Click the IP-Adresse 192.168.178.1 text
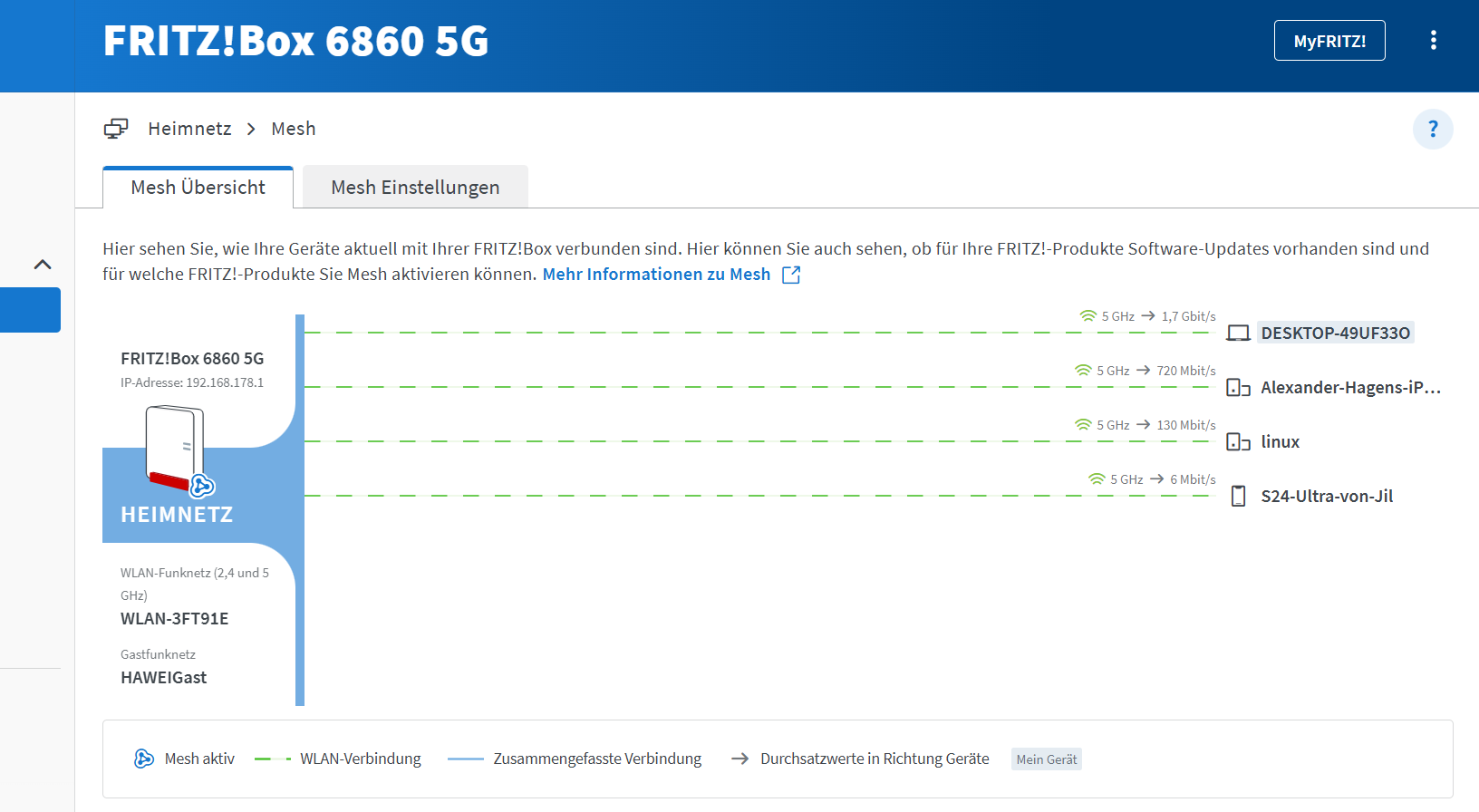The image size is (1479, 812). point(192,382)
